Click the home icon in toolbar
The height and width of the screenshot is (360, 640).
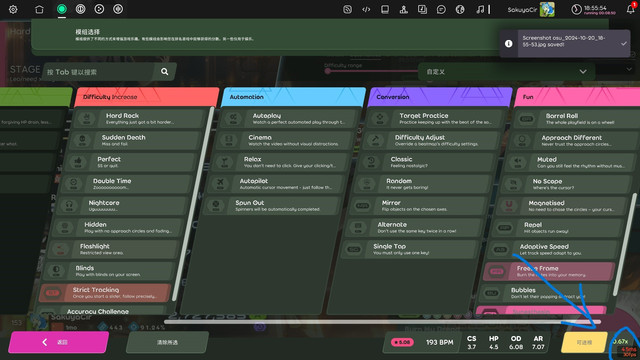point(39,9)
